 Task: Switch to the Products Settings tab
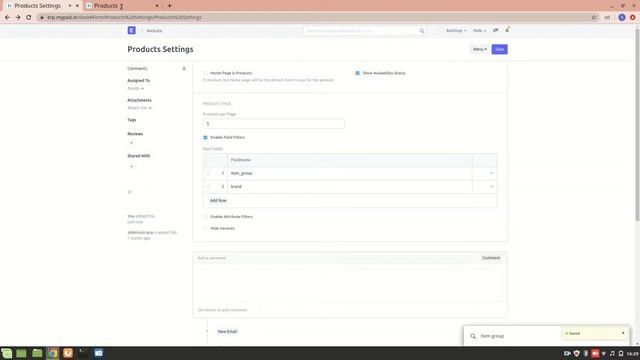click(38, 6)
